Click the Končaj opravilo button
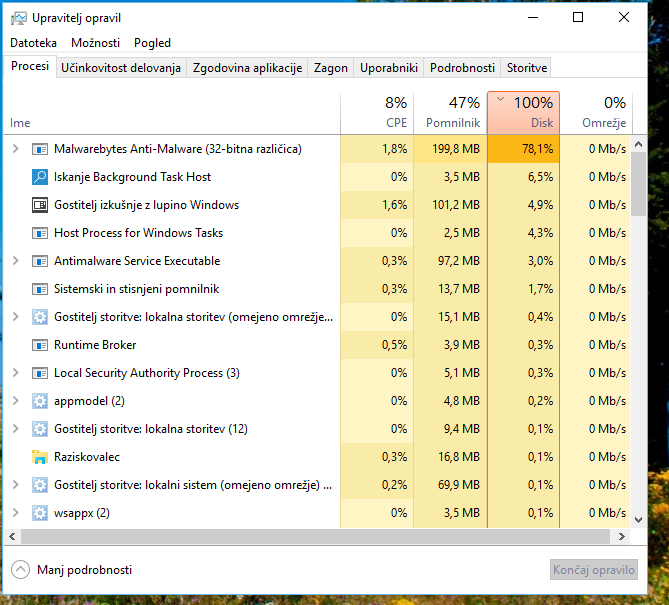This screenshot has width=669, height=605. tap(594, 570)
